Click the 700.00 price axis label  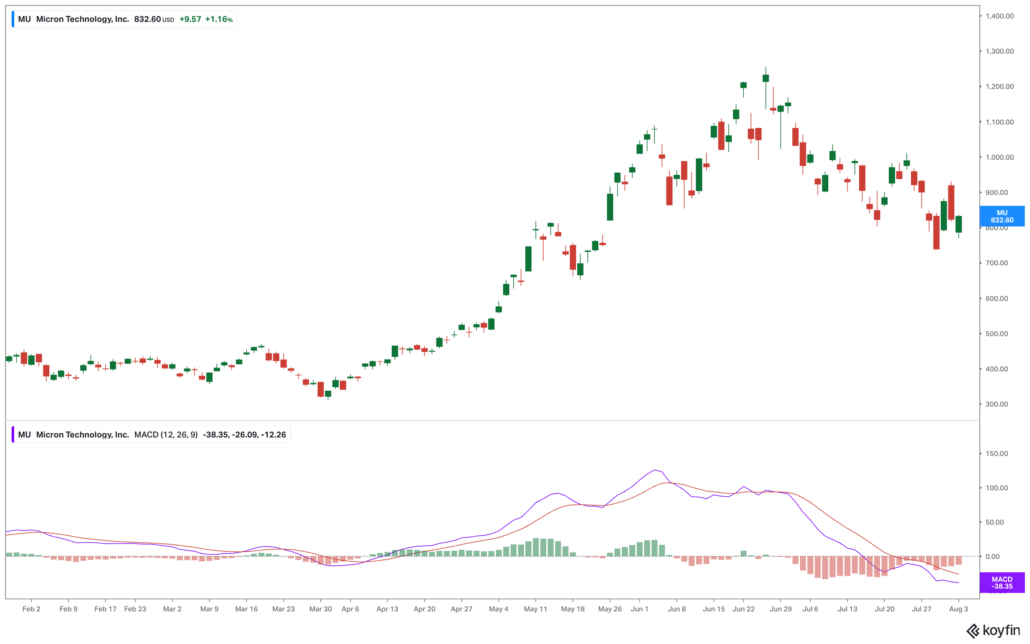(x=997, y=263)
